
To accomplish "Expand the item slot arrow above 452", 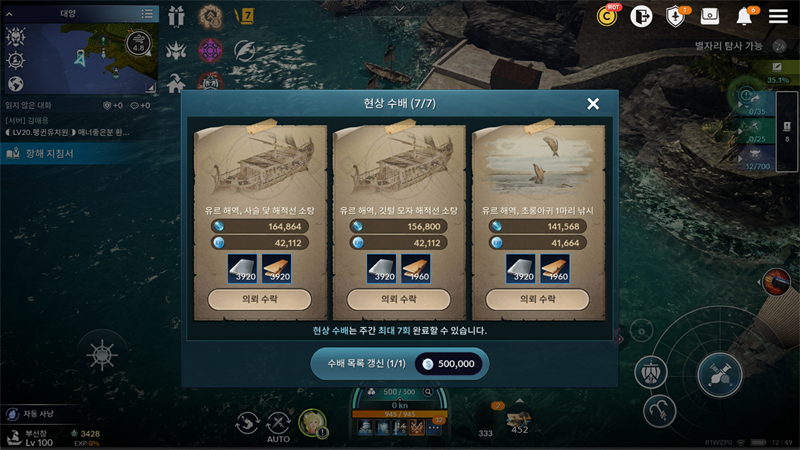I will (x=519, y=401).
